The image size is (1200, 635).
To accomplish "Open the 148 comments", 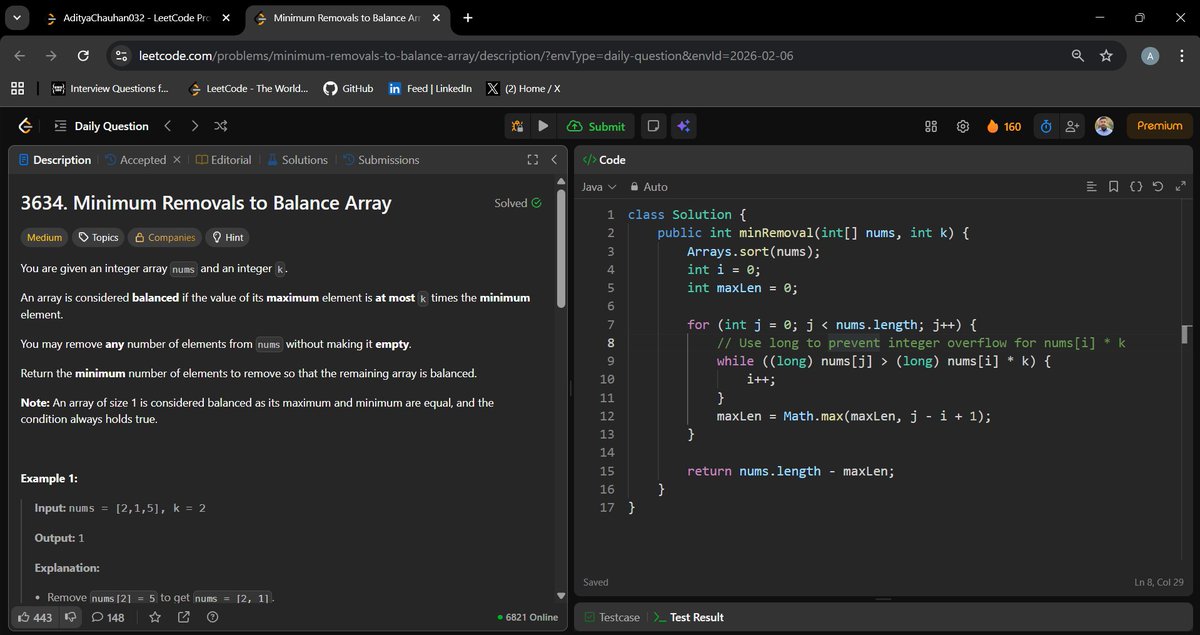I will [x=108, y=617].
